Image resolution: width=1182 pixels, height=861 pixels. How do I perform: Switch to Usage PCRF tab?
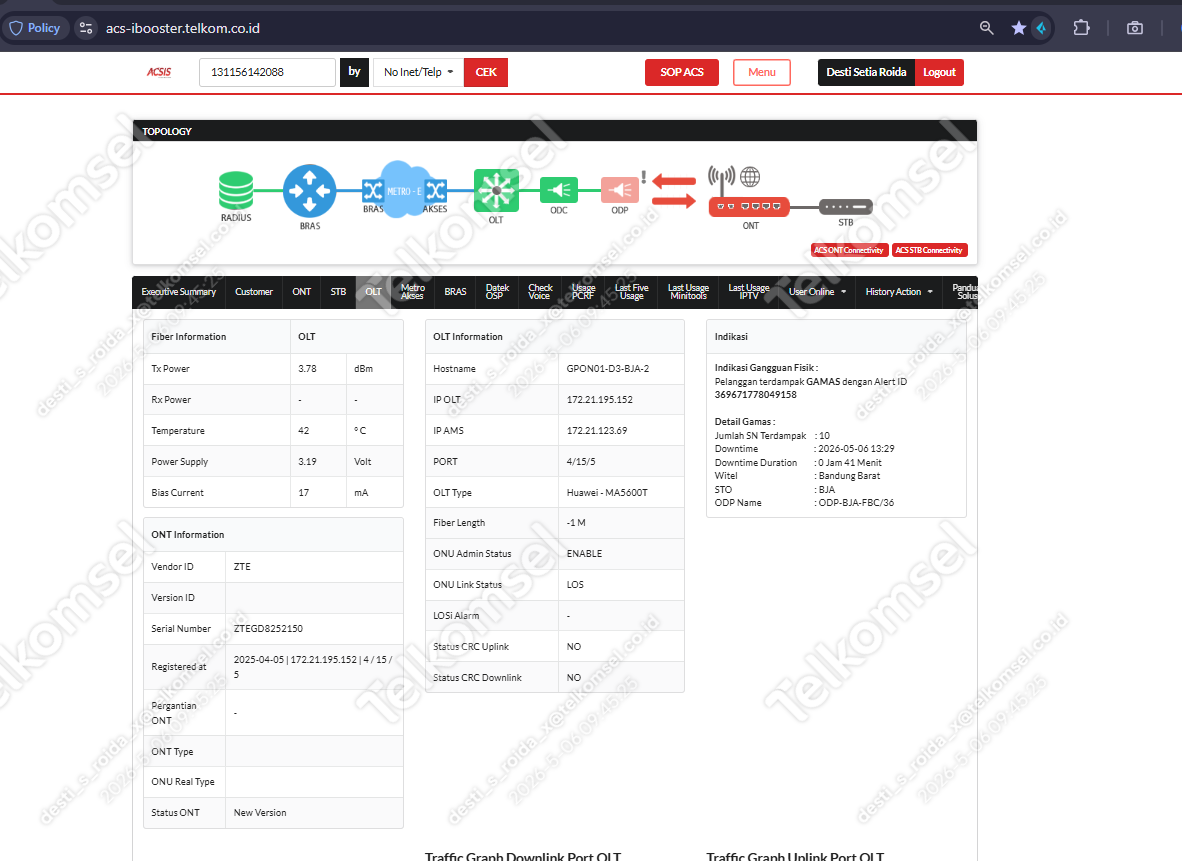pos(583,292)
